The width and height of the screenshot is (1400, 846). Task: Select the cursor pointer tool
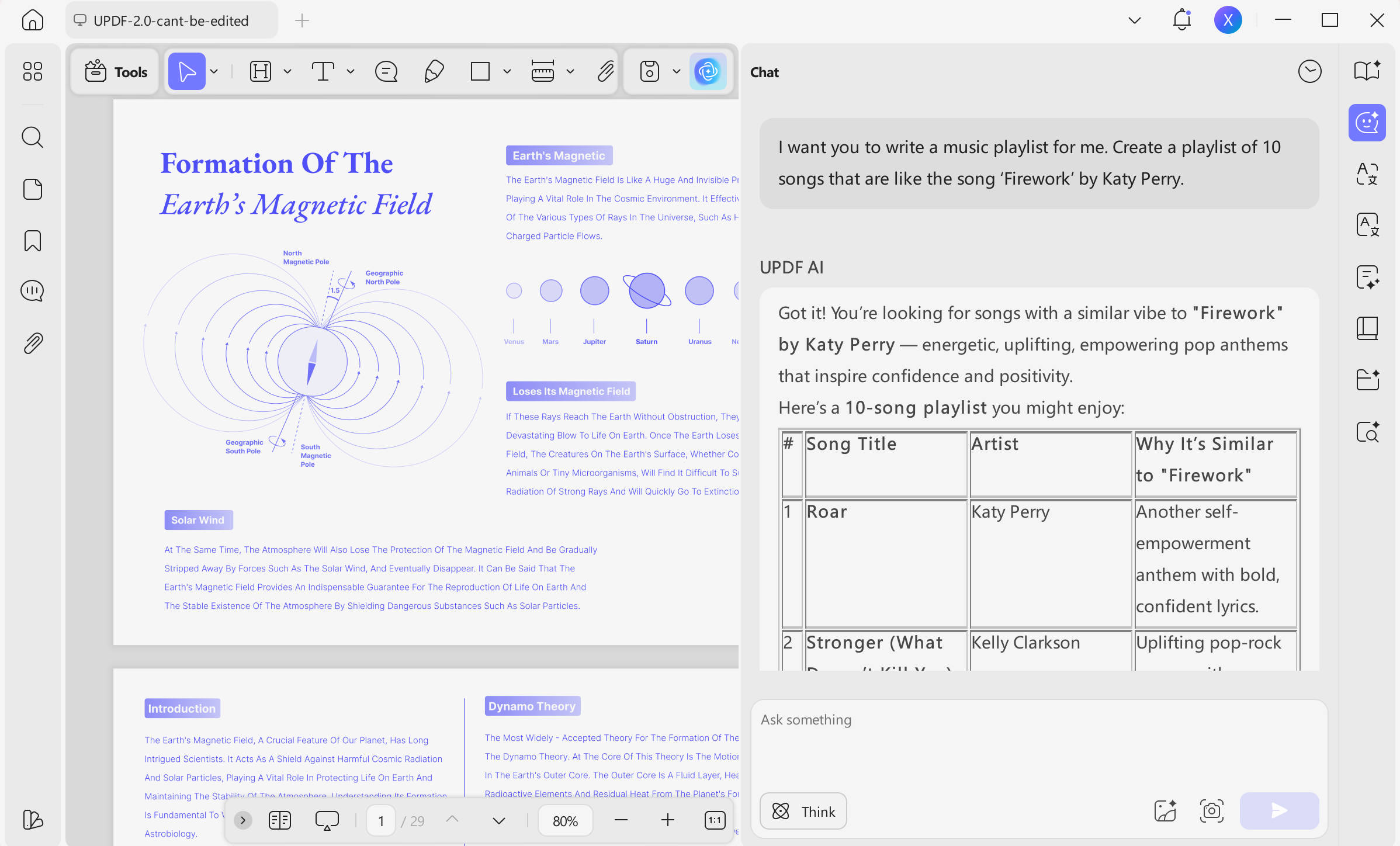tap(187, 72)
